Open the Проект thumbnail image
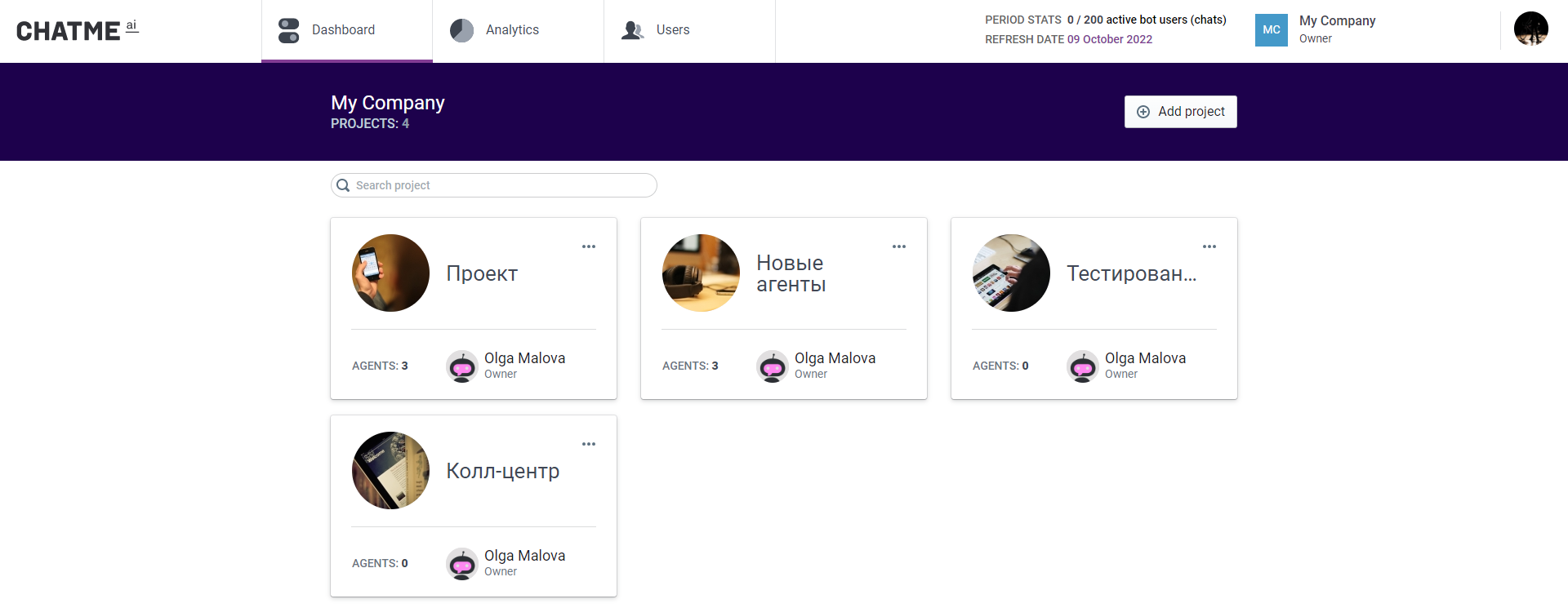1568x608 pixels. (x=390, y=273)
